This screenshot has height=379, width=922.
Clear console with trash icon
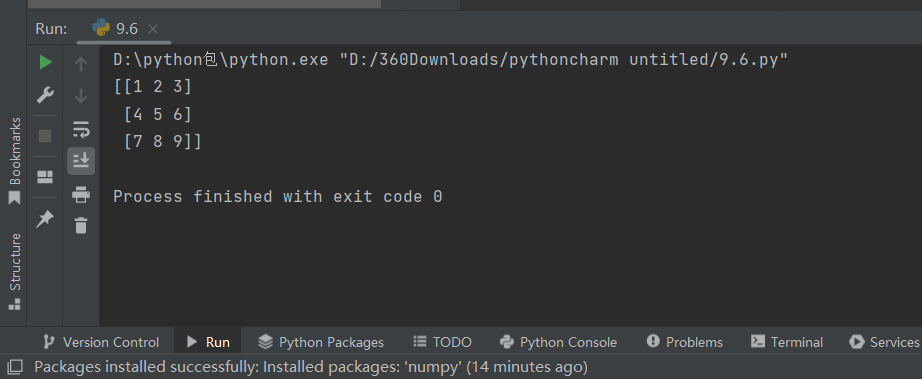[81, 225]
